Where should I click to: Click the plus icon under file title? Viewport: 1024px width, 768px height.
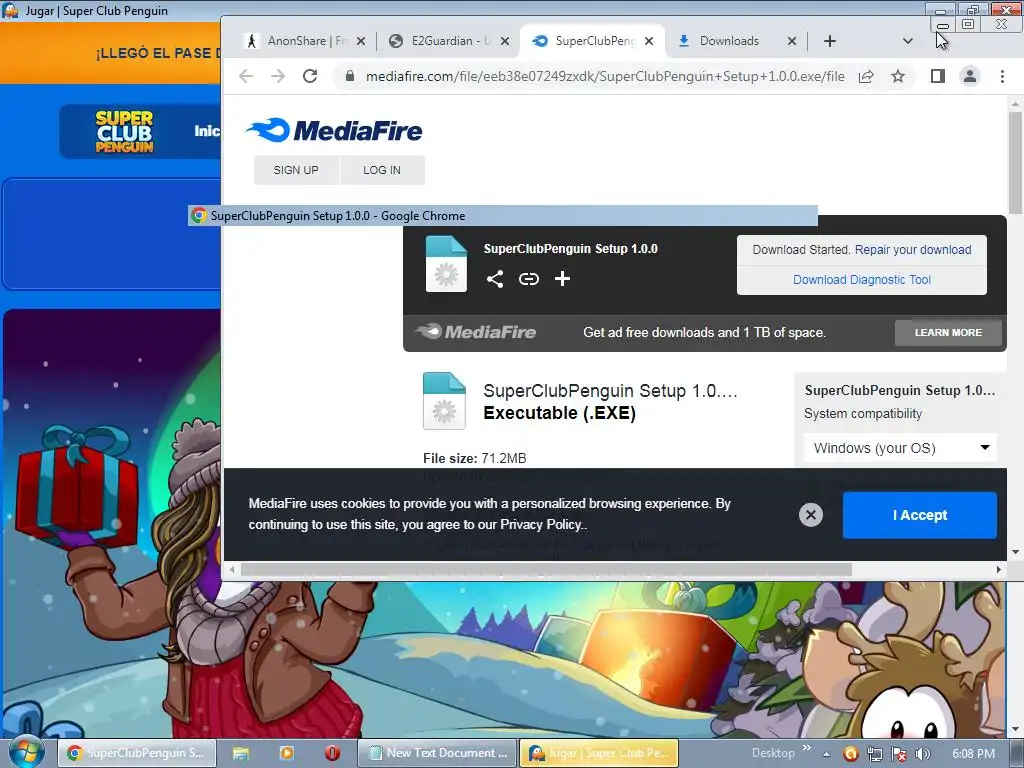562,279
